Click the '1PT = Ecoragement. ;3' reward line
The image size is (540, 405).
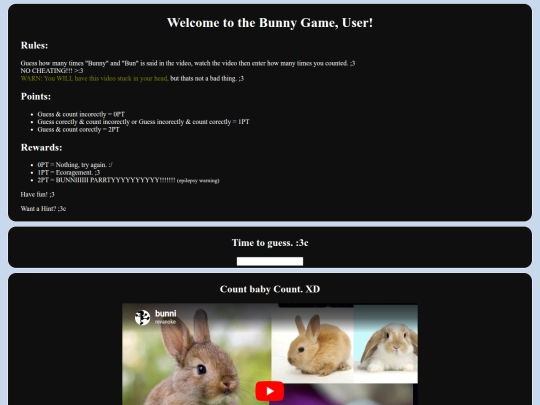tap(69, 173)
